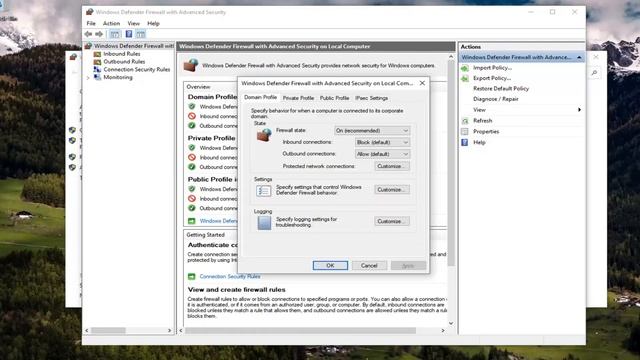Click the red blocked icon under Public Profile
640x360 pixels.
click(x=192, y=199)
